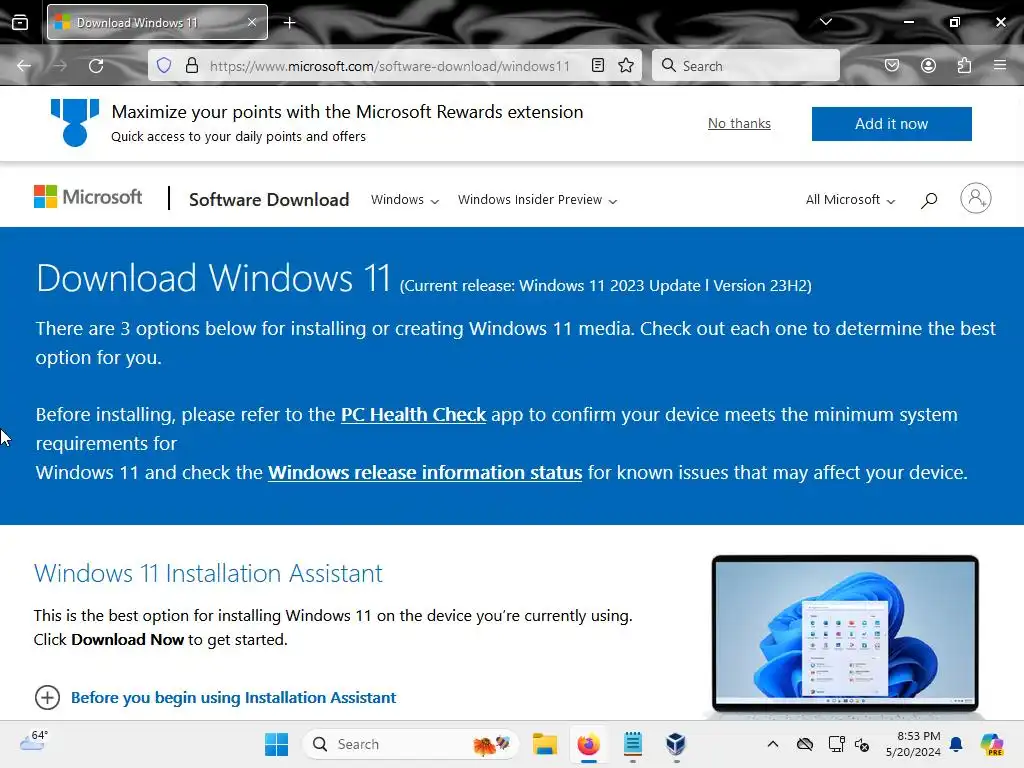Open the Extensions puzzle icon
1024x768 pixels.
[964, 65]
